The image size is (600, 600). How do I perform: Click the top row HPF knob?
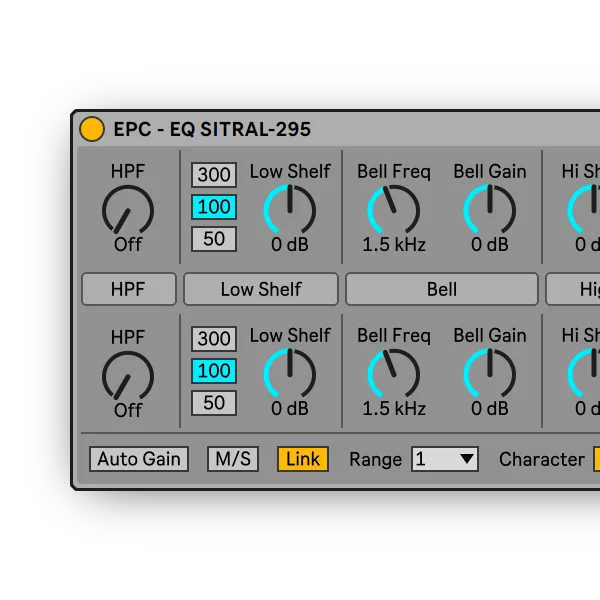coord(128,210)
